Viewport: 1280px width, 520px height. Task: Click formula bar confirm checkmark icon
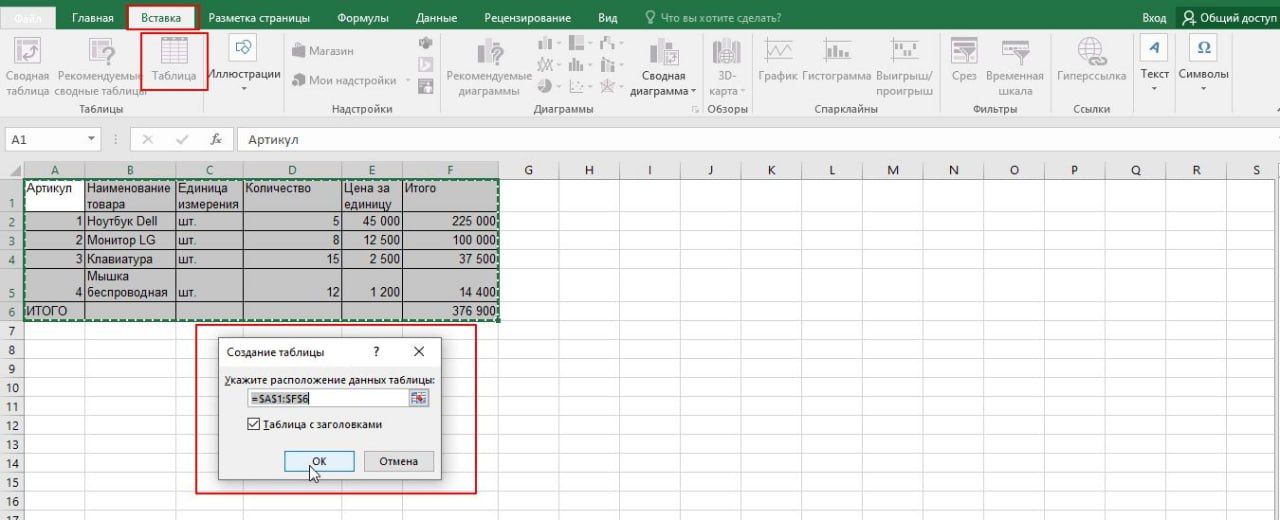[x=182, y=140]
